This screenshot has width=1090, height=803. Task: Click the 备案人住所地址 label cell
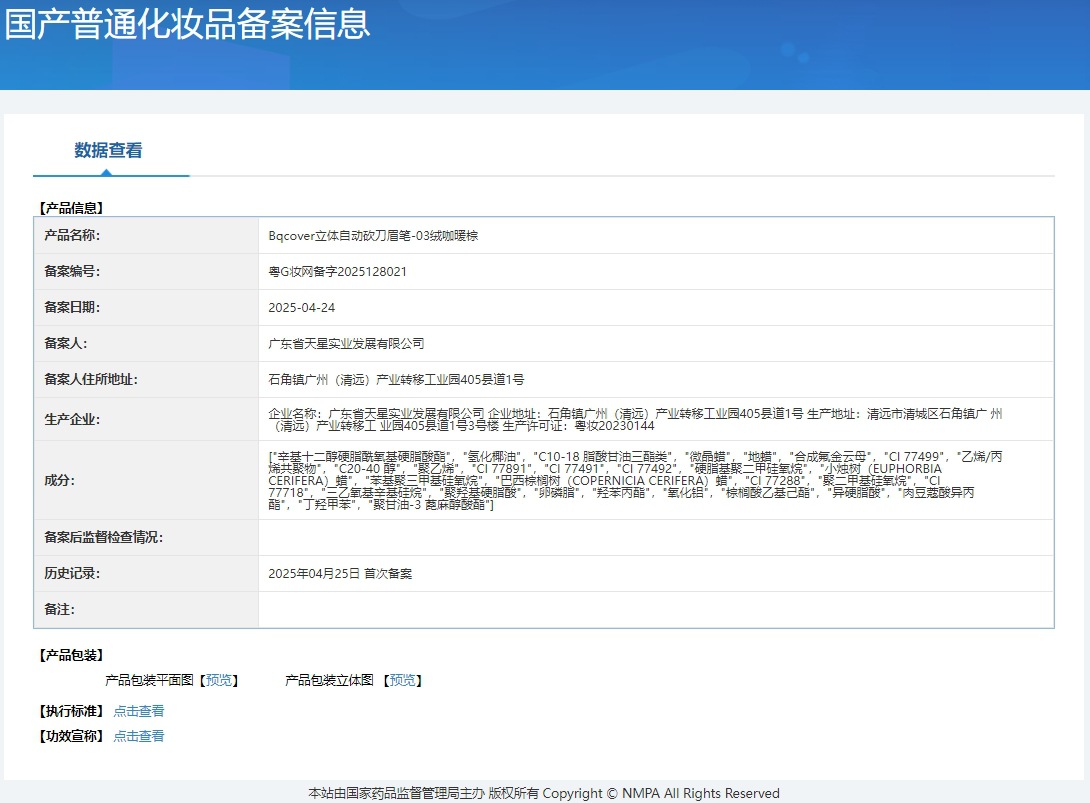146,380
